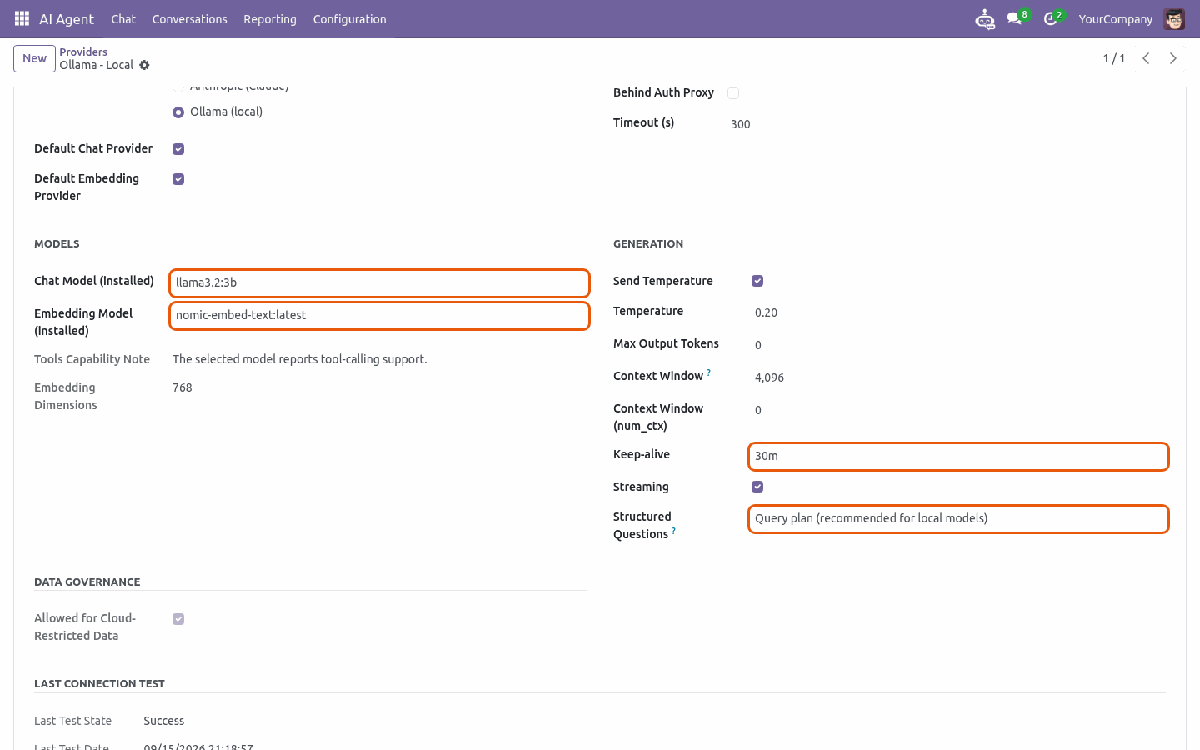Open the activities clock icon with badge 2
This screenshot has width=1200, height=750.
click(1053, 18)
